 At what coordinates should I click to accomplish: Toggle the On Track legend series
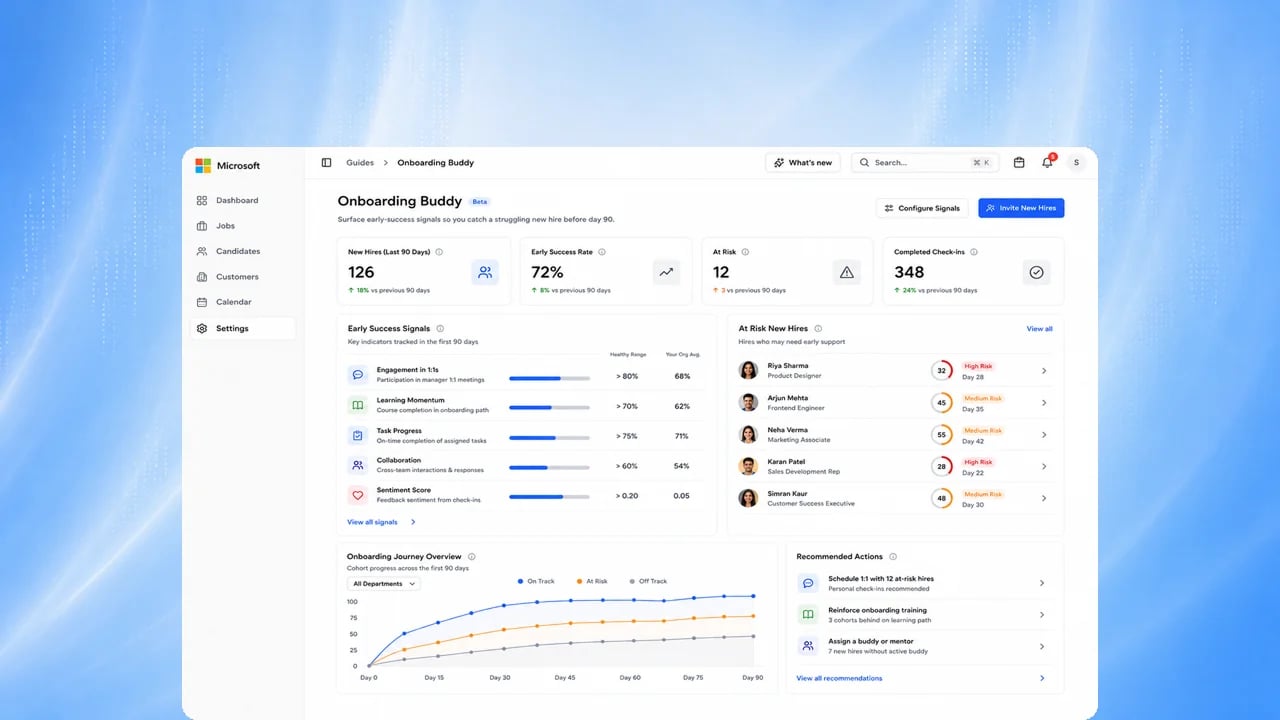[x=536, y=581]
